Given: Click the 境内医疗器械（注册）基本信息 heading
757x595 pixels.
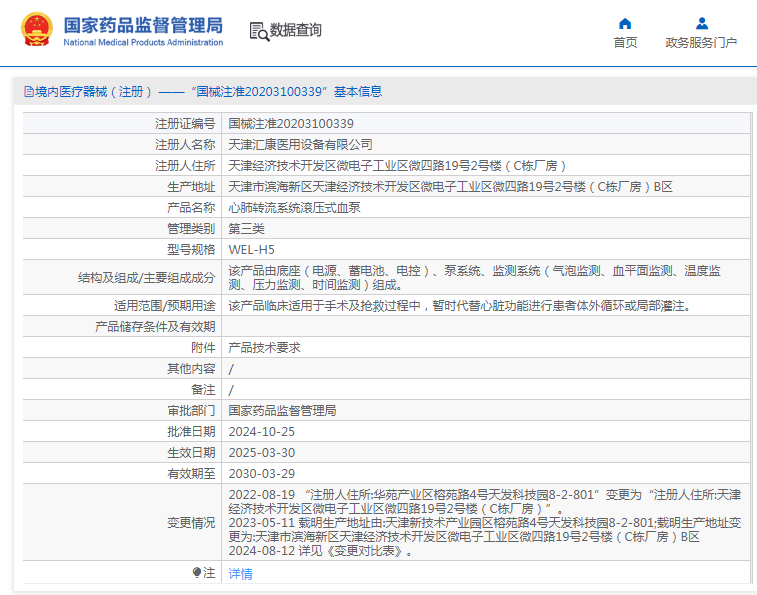Looking at the screenshot, I should pyautogui.click(x=209, y=92).
